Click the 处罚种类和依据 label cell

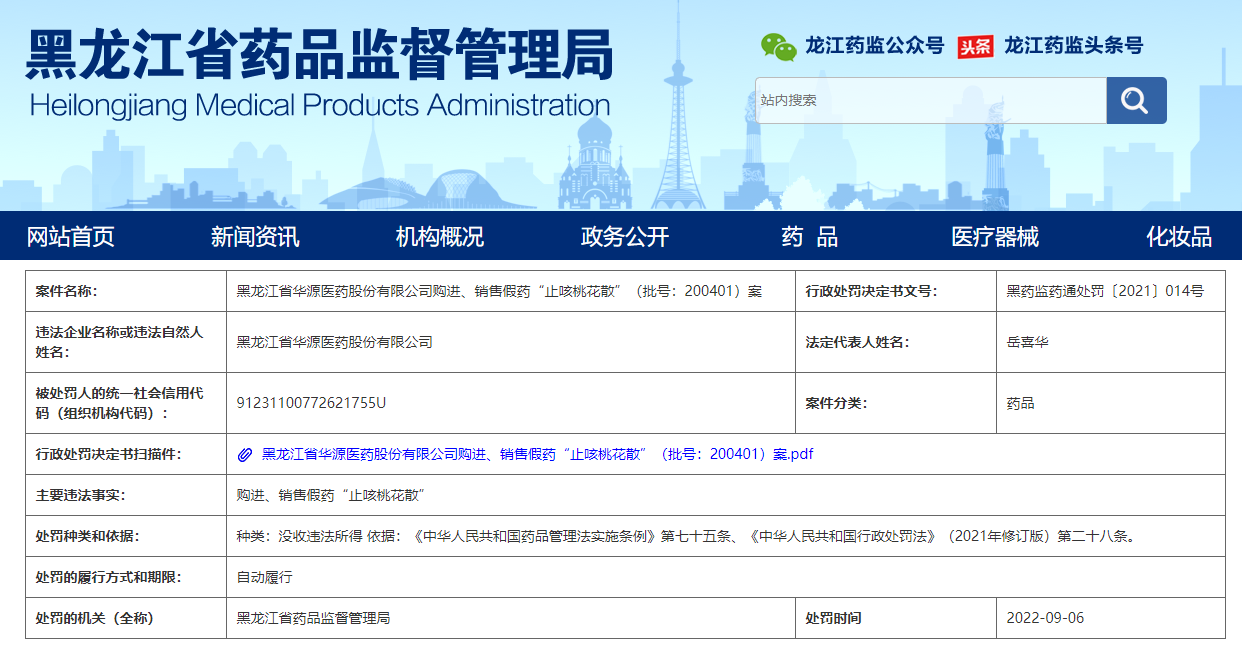click(x=126, y=536)
